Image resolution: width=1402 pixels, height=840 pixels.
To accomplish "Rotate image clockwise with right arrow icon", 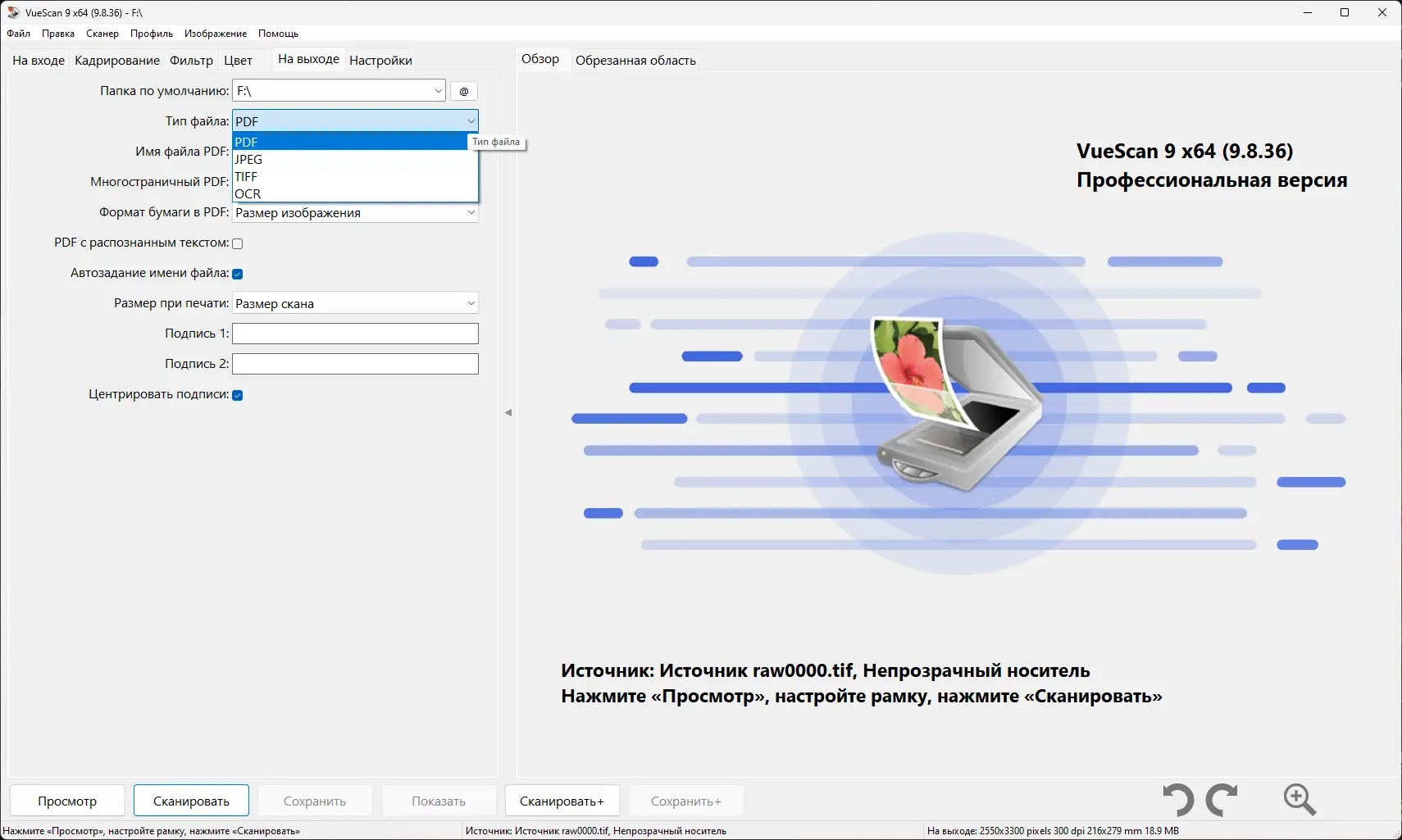I will point(1222,800).
